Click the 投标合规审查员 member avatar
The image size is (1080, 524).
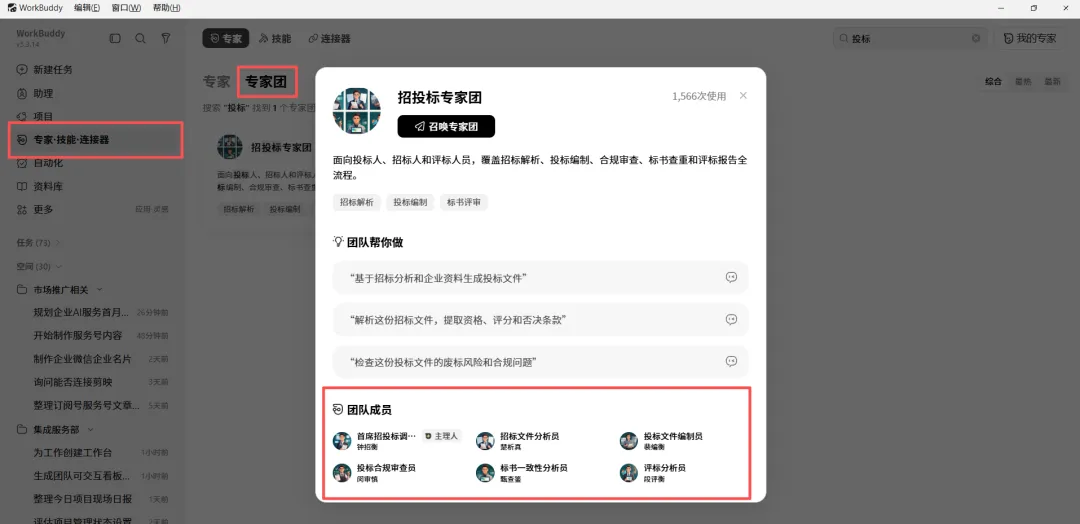click(342, 472)
